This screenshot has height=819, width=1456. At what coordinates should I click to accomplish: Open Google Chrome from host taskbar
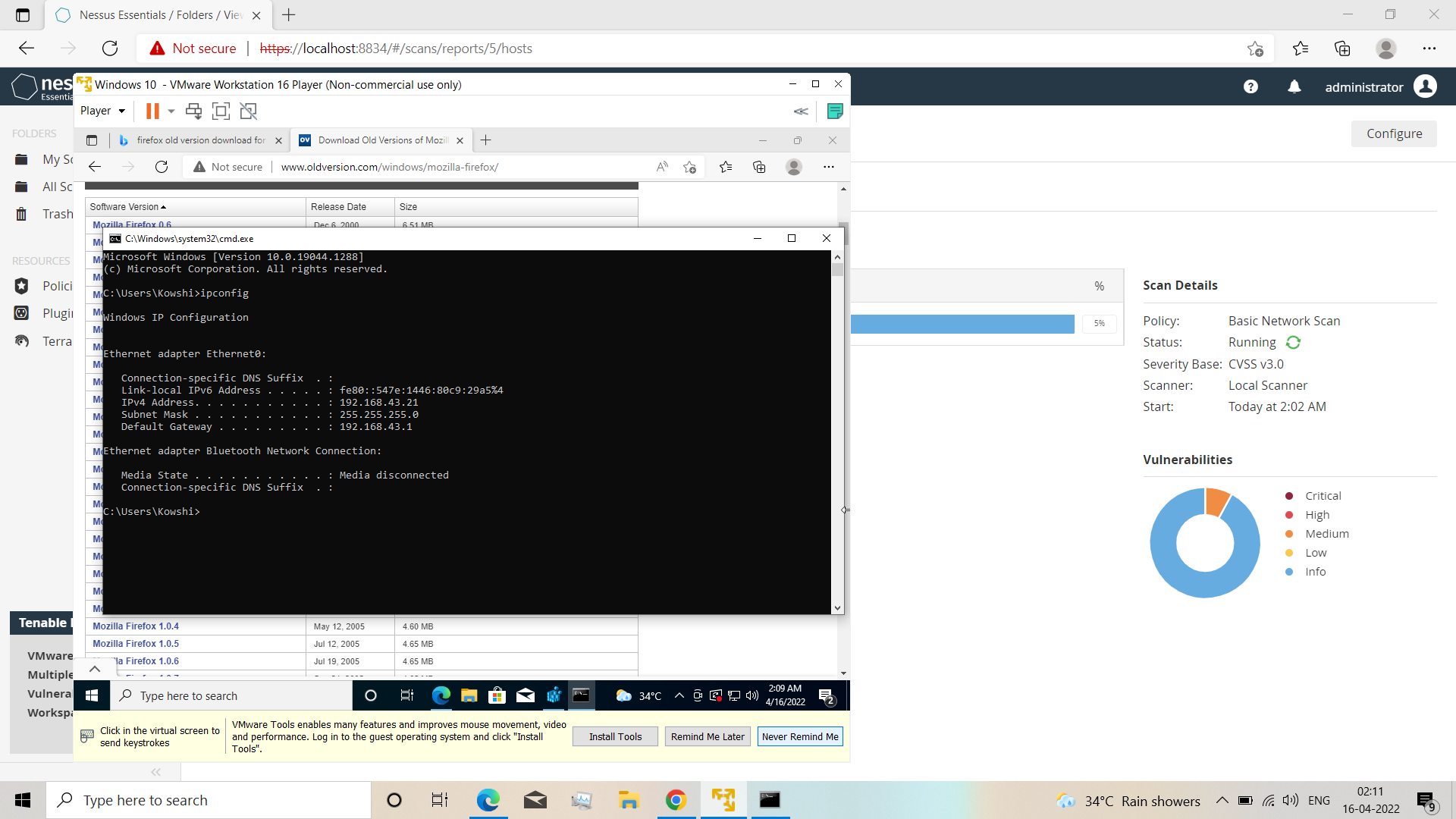676,800
